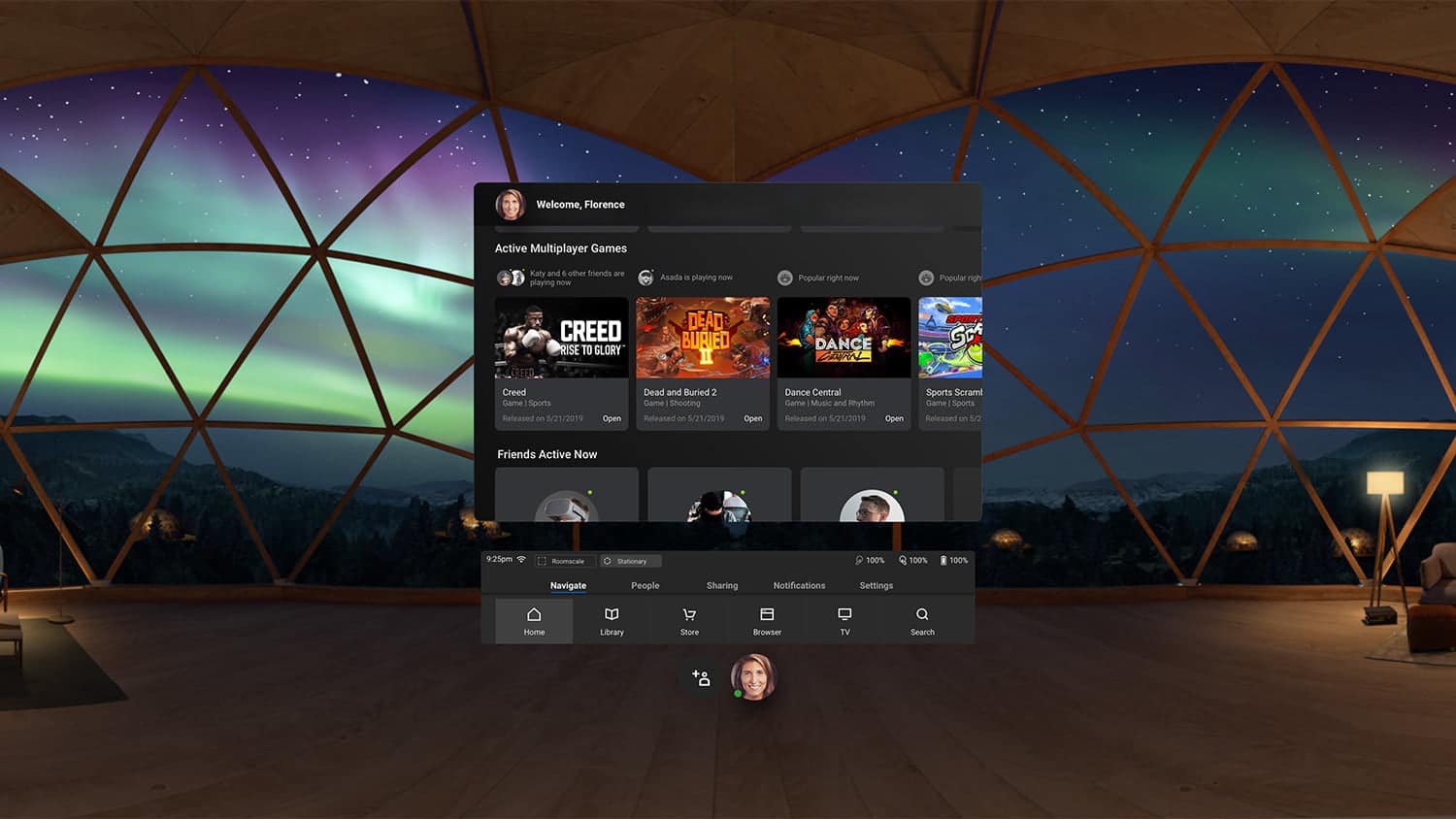Open the Library from the navigation bar
The height and width of the screenshot is (819, 1456).
pos(612,621)
